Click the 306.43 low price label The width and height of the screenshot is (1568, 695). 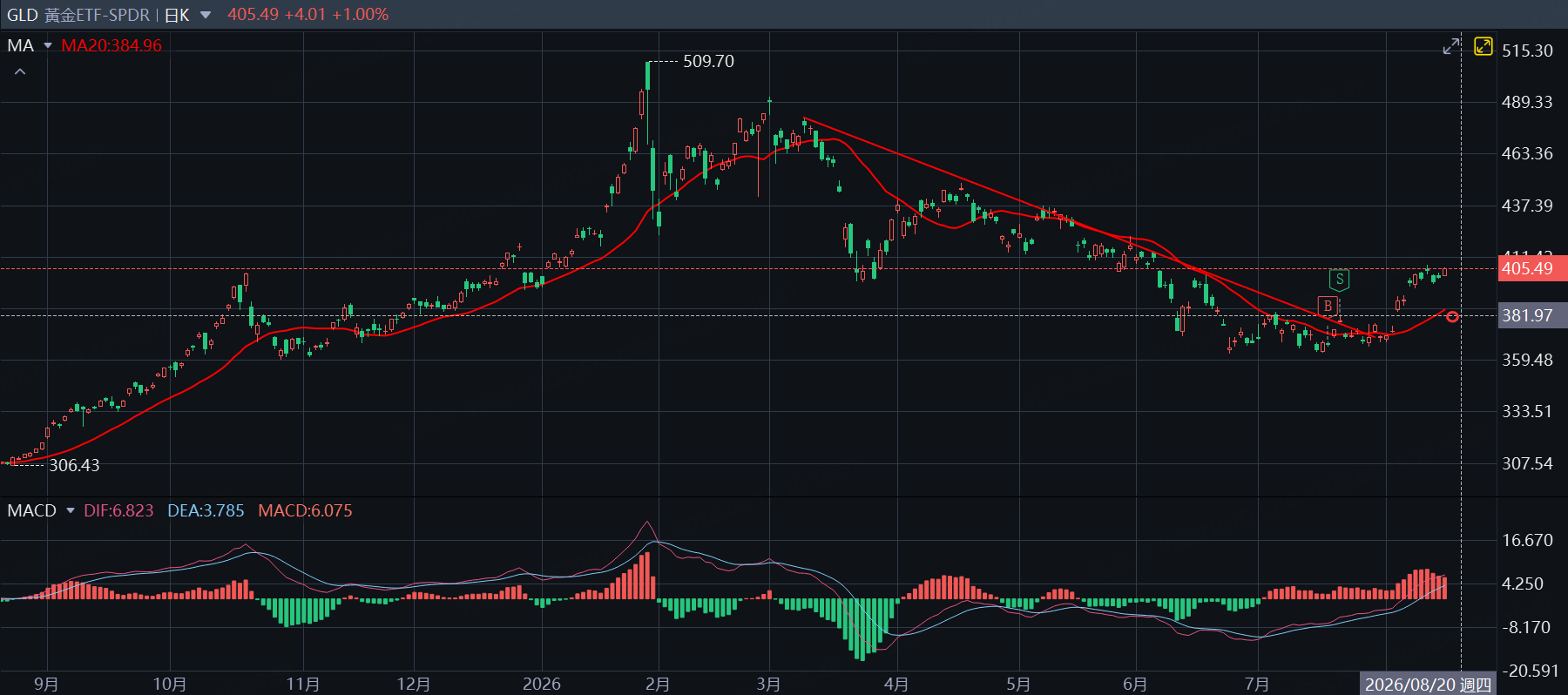click(74, 465)
